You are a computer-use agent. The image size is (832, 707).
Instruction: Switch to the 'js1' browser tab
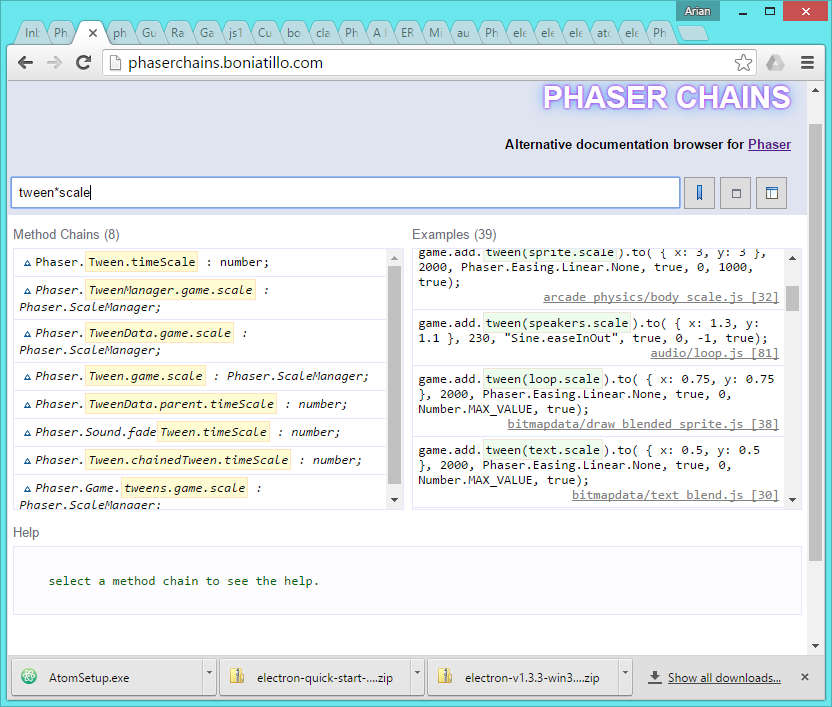(x=235, y=33)
